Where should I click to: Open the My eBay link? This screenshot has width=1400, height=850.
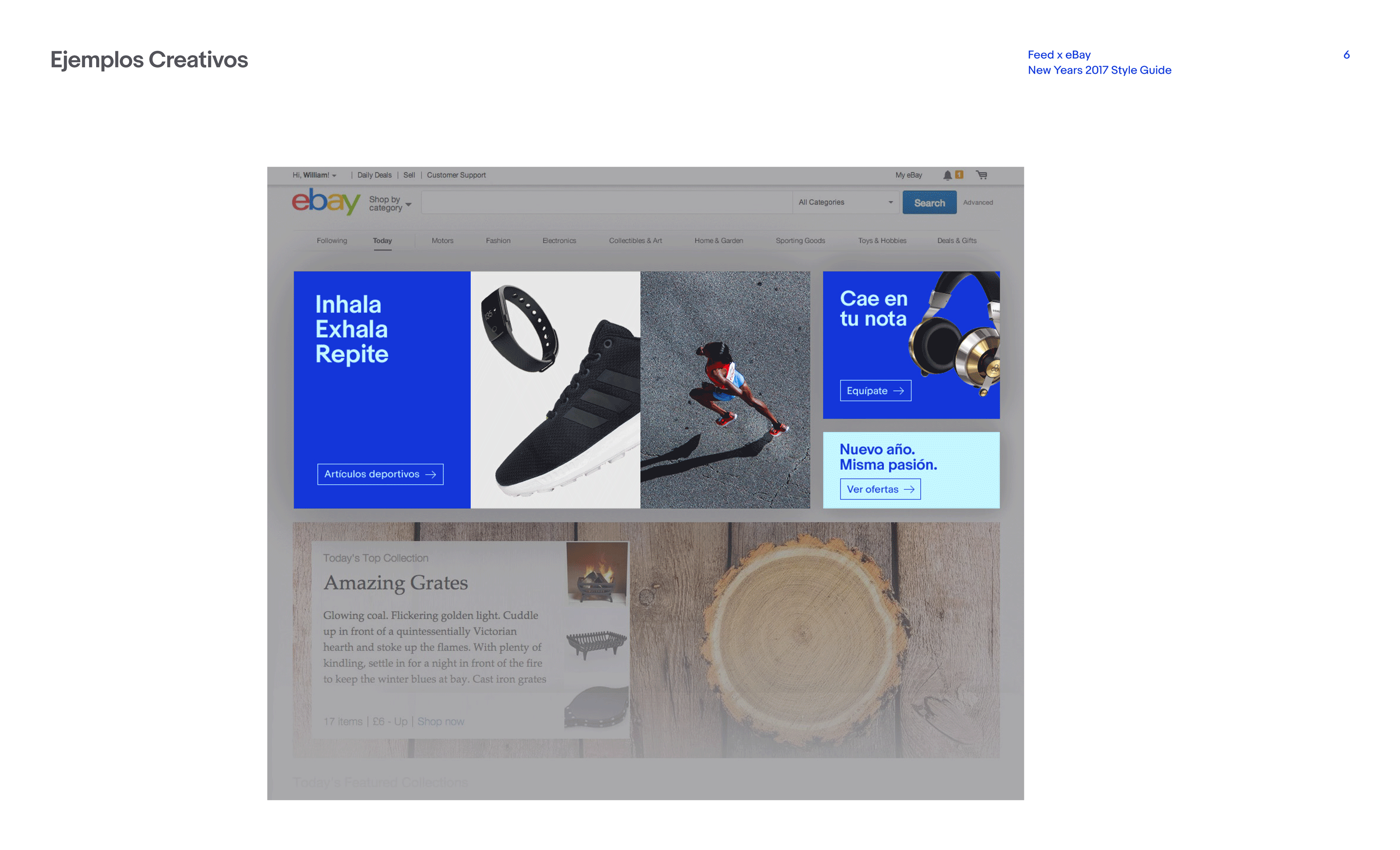tap(909, 175)
